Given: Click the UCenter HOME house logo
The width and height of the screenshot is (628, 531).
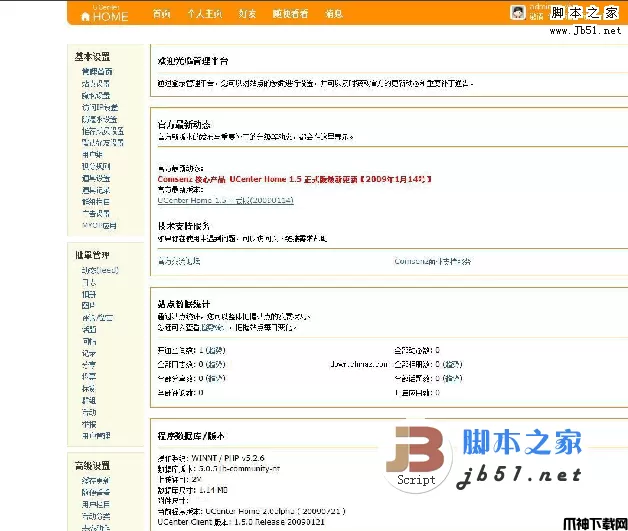Looking at the screenshot, I should (x=104, y=14).
